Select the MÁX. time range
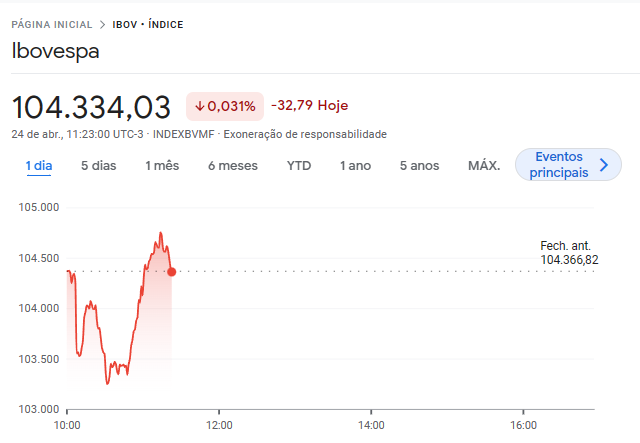Screen dimensions: 640x443 (x=484, y=165)
